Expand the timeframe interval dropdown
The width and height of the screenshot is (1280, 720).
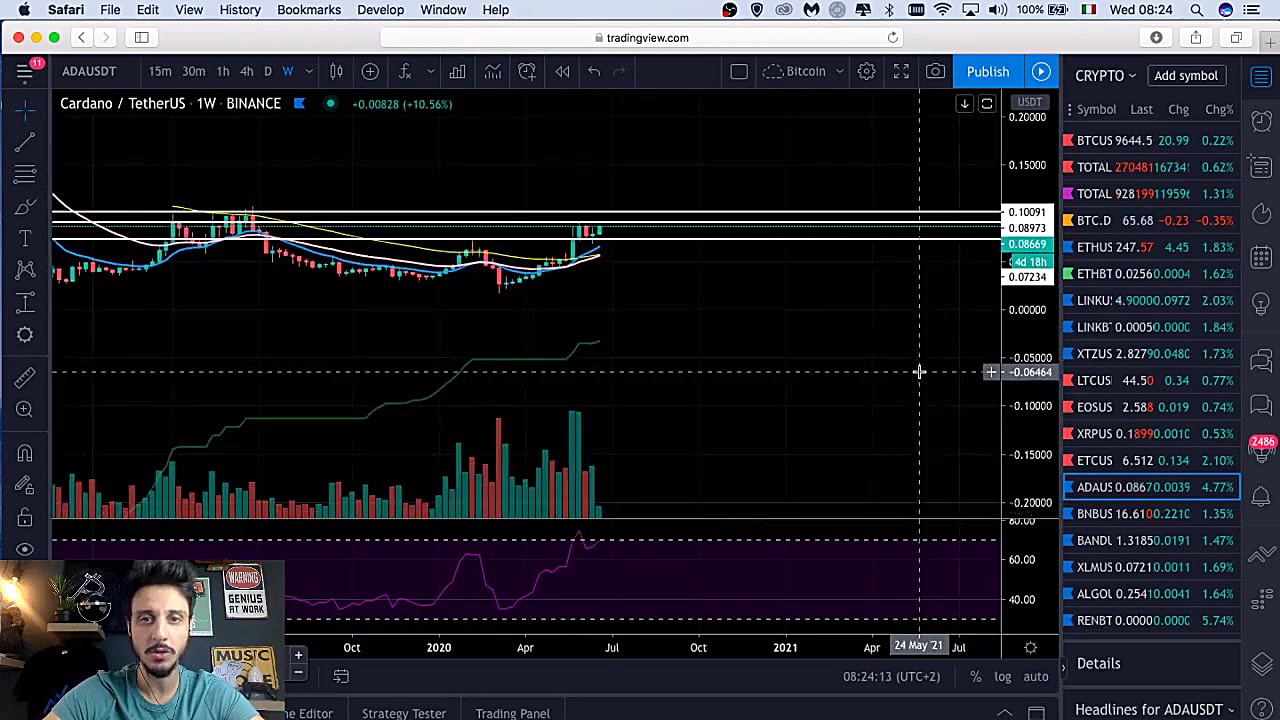point(309,71)
